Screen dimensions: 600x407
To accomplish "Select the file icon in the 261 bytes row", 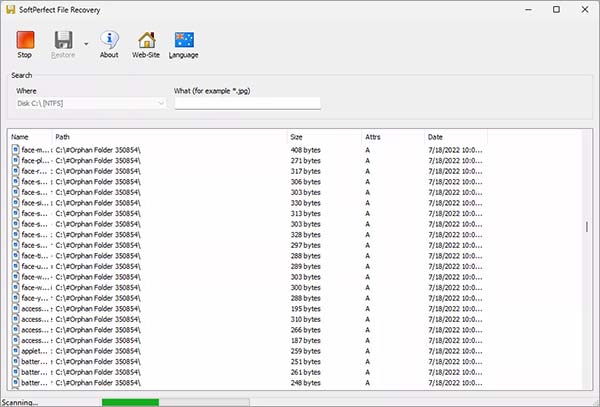I will pos(16,372).
